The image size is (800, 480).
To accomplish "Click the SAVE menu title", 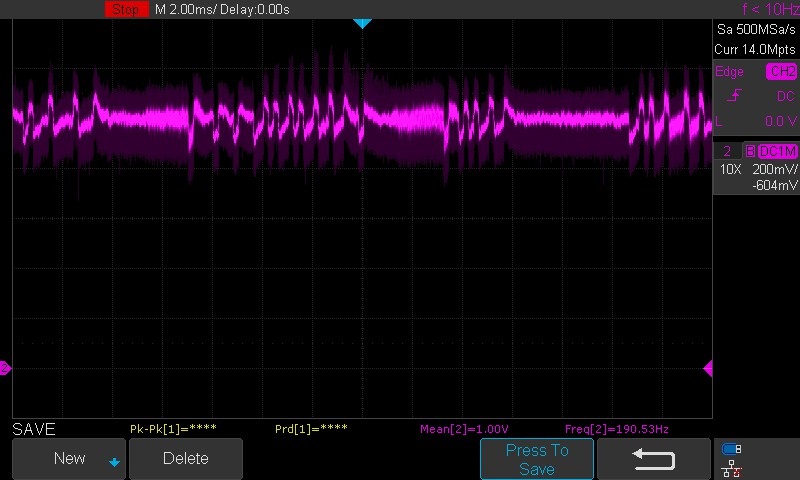I will [34, 430].
